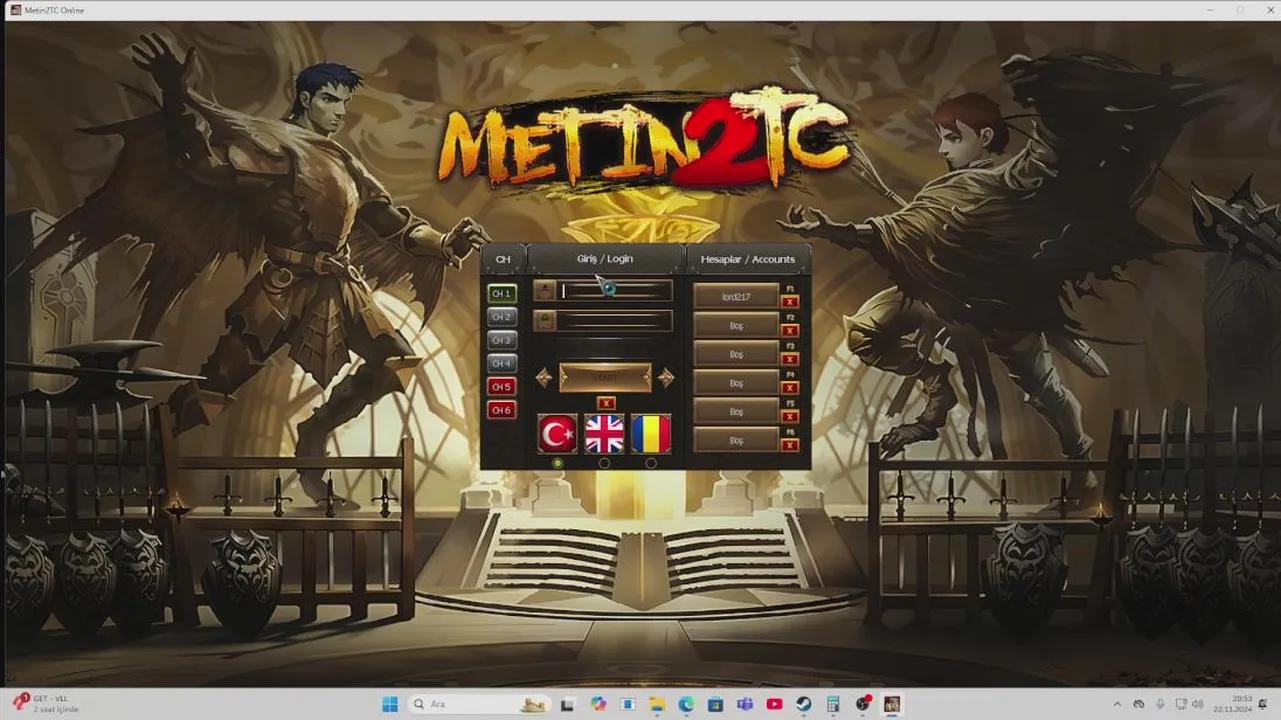The width and height of the screenshot is (1281, 720).
Task: Click the empty Boş slot for F5
Action: (x=736, y=411)
